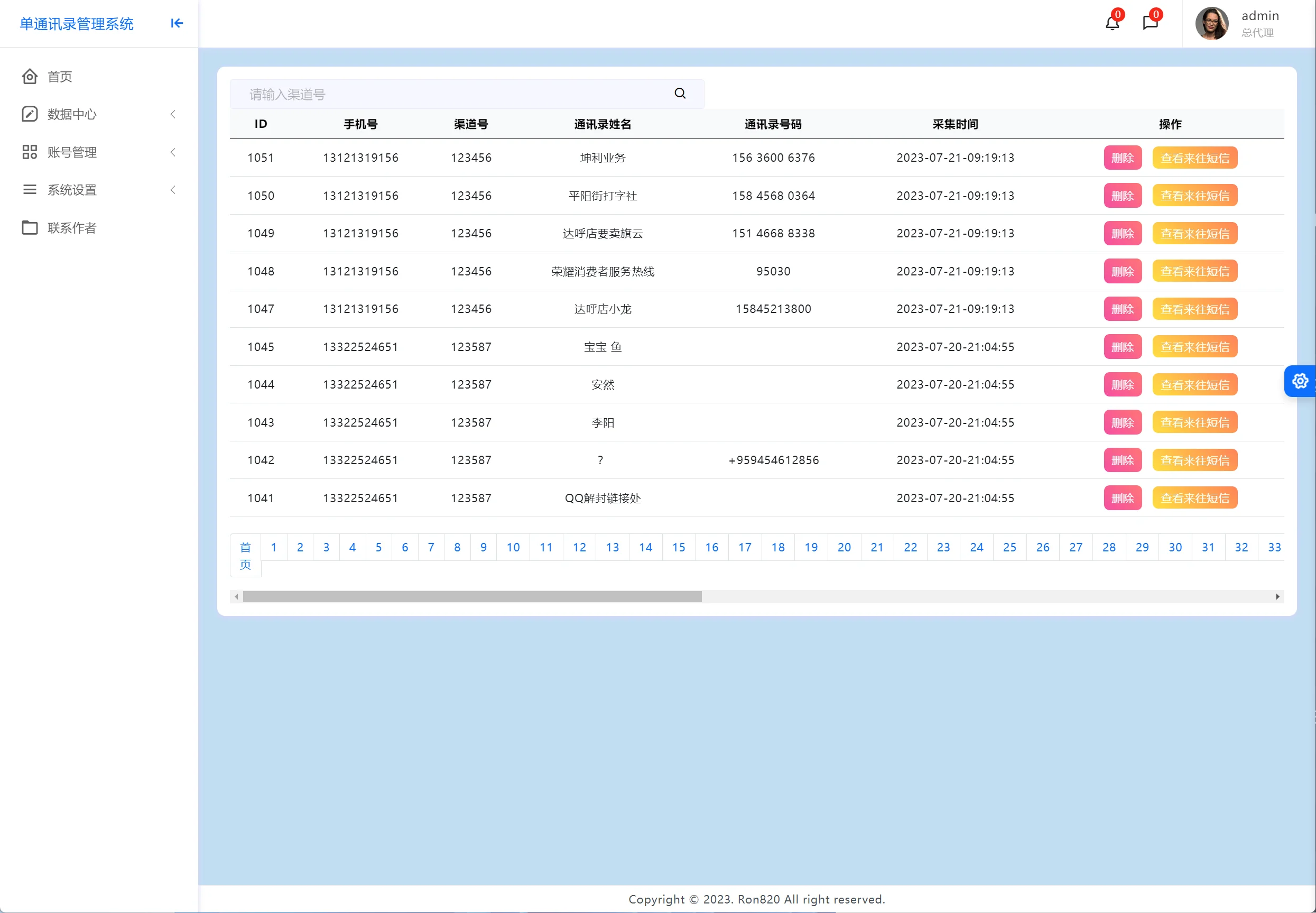Click the 数据中心 edit icon
The width and height of the screenshot is (1316, 913).
pos(30,114)
